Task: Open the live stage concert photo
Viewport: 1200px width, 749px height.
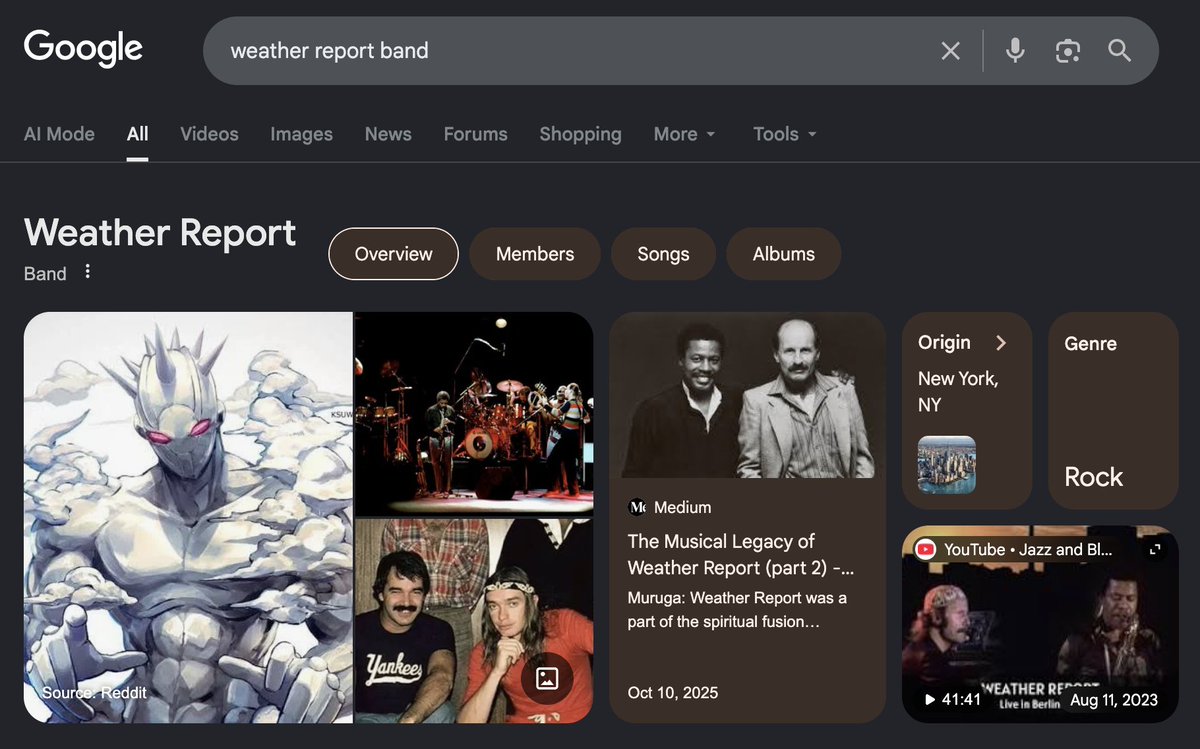Action: click(474, 414)
